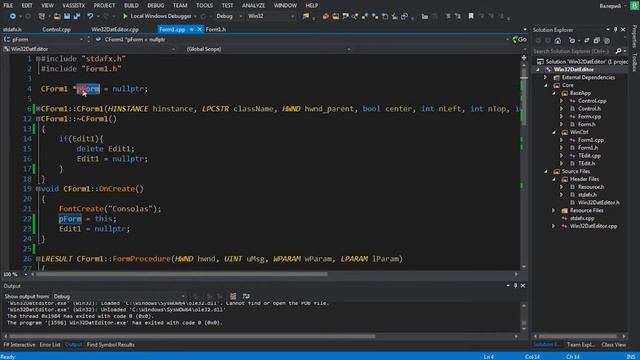Switch to the Class View tab
This screenshot has width=640, height=360.
(613, 345)
